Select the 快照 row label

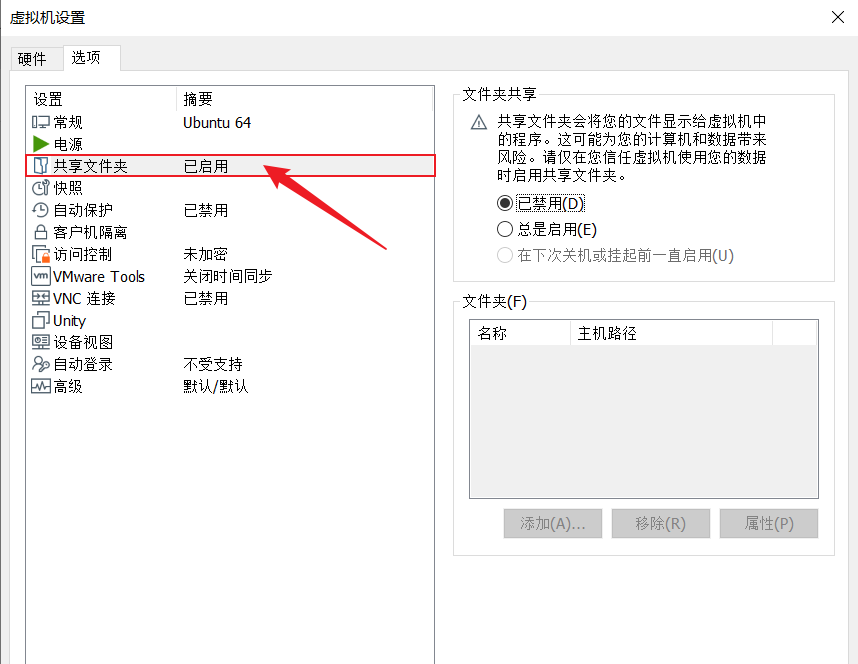(68, 188)
